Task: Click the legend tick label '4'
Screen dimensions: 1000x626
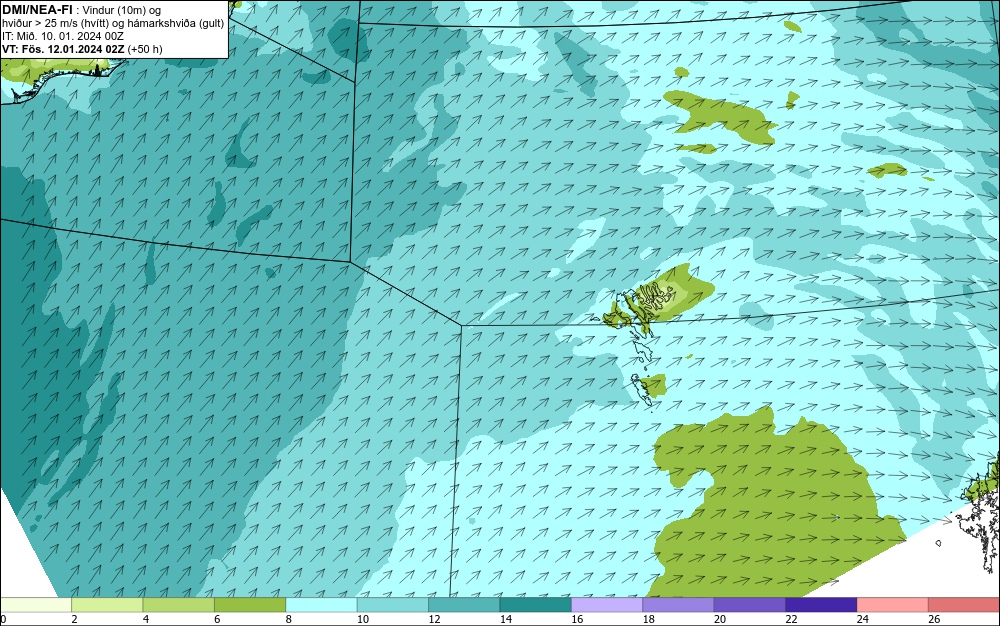Action: [146, 619]
